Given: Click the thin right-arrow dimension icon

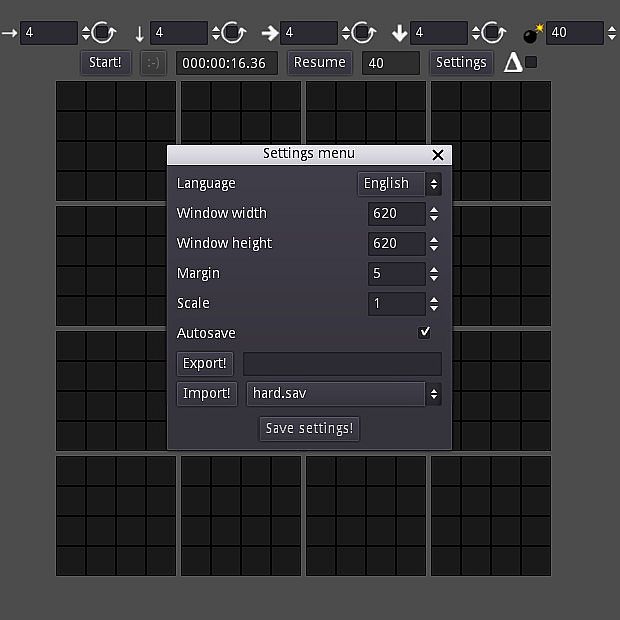Looking at the screenshot, I should (x=9, y=33).
